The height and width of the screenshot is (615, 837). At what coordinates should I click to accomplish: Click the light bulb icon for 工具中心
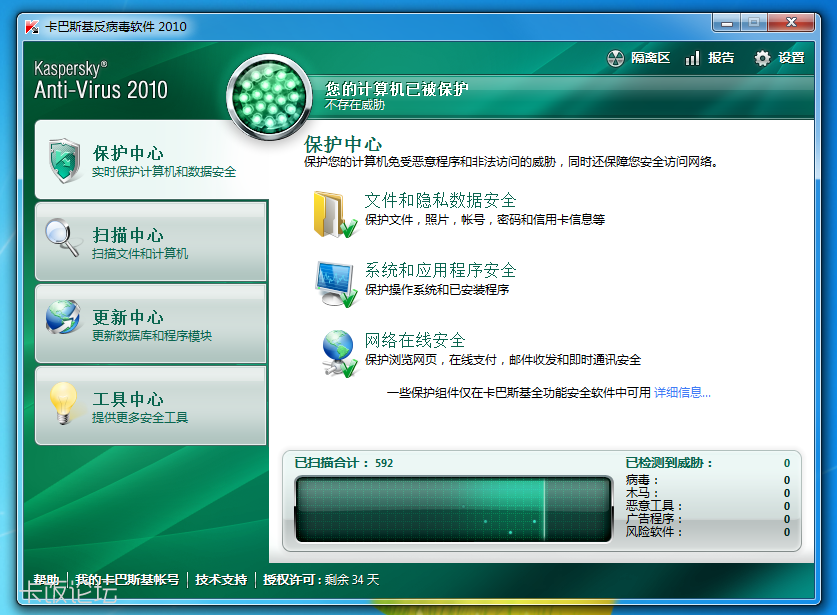pyautogui.click(x=63, y=403)
